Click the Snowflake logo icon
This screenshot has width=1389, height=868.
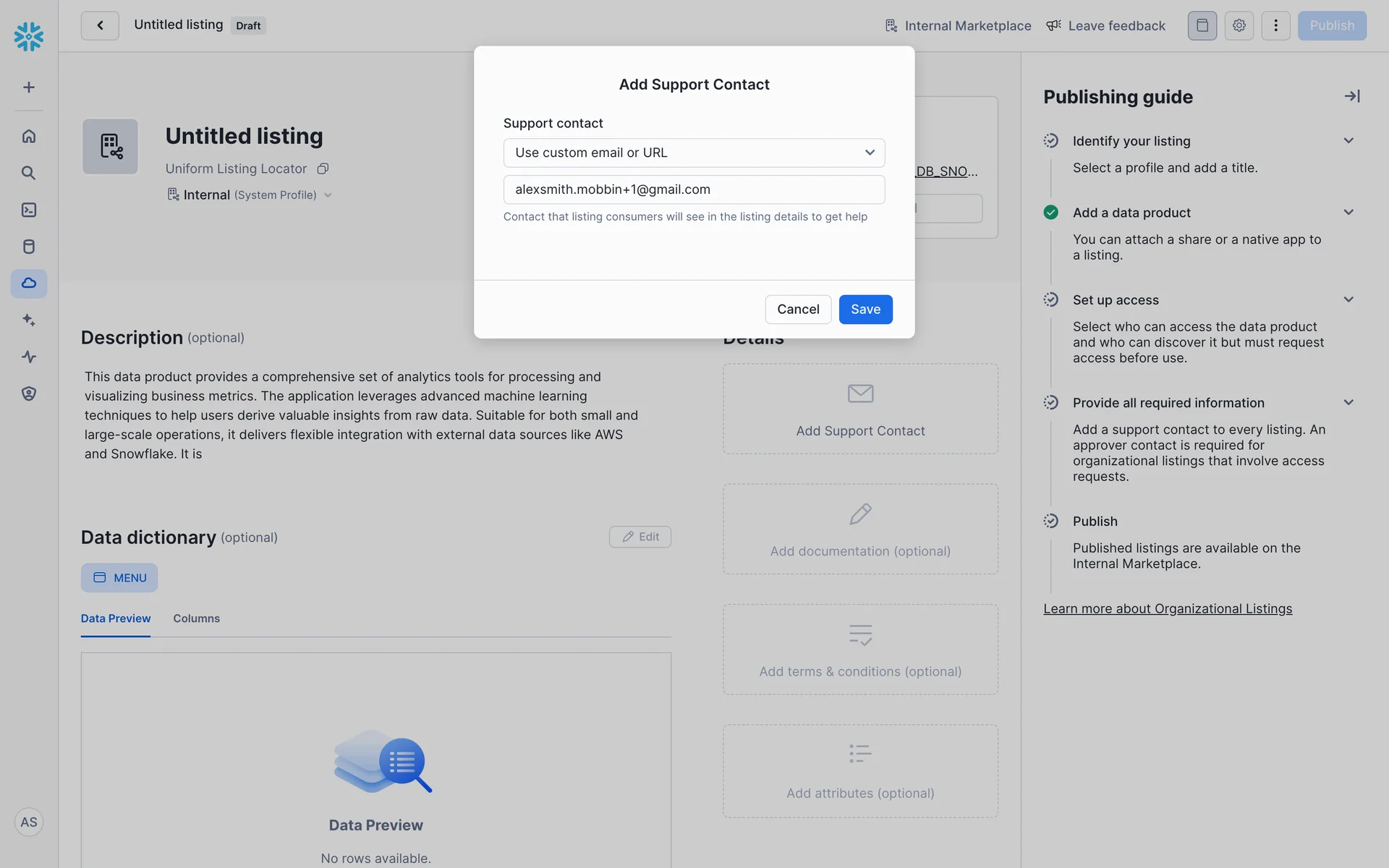[x=29, y=36]
